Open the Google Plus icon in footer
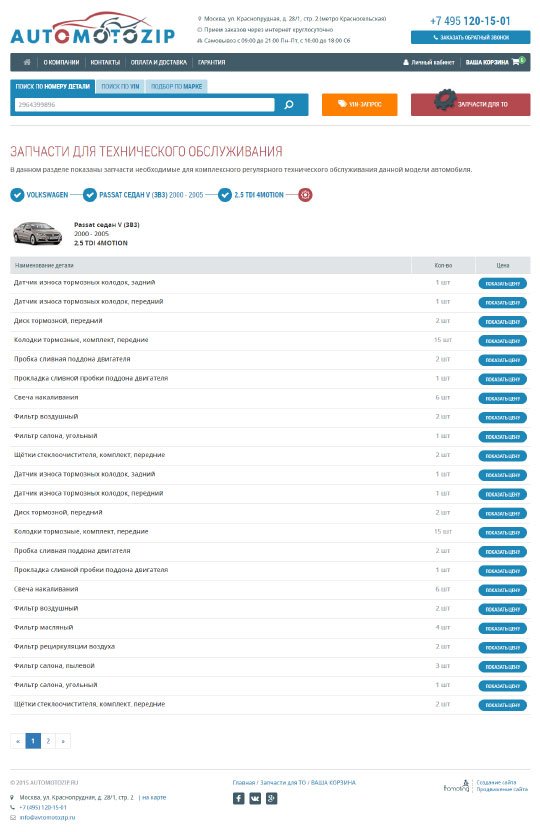The image size is (540, 832). 272,798
